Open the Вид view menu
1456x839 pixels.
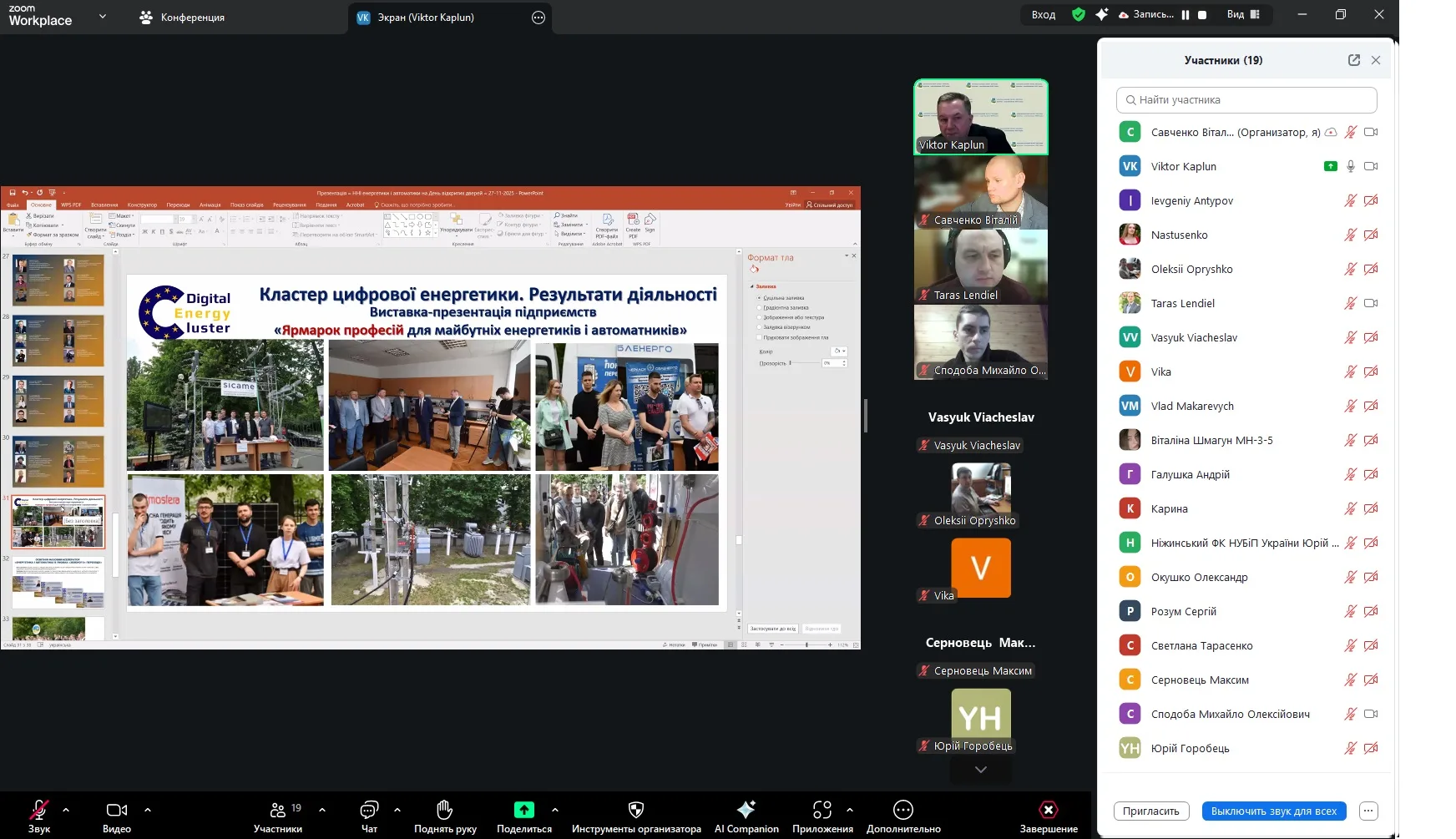pyautogui.click(x=1242, y=15)
